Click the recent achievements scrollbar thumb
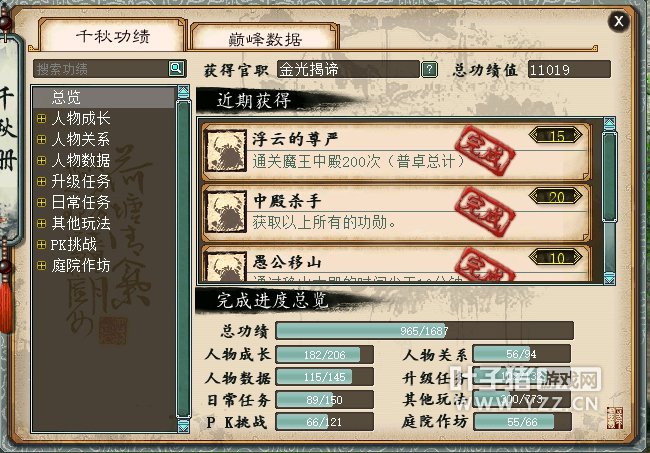This screenshot has width=650, height=453. coord(609,177)
